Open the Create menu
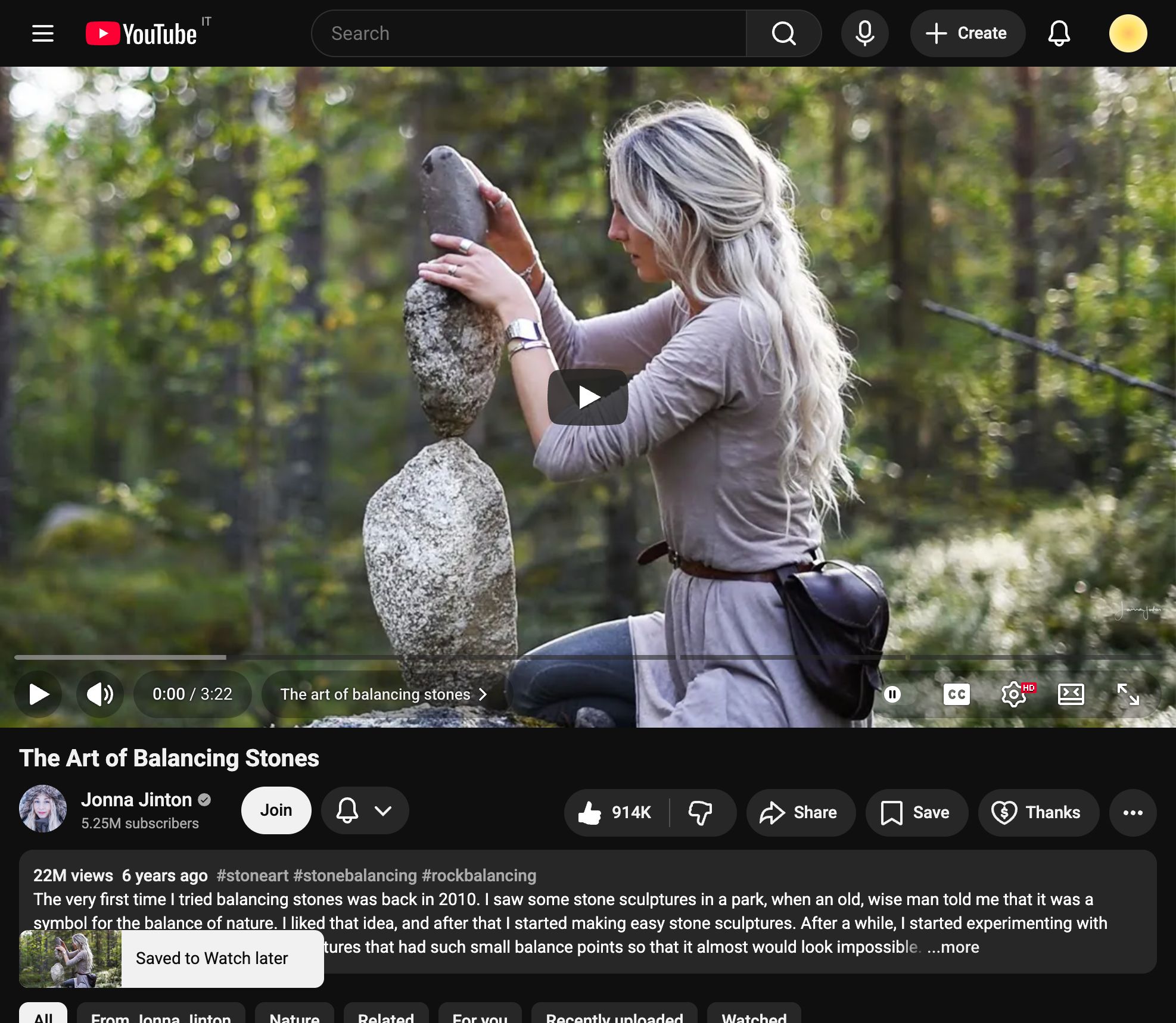The image size is (1176, 1023). tap(967, 33)
